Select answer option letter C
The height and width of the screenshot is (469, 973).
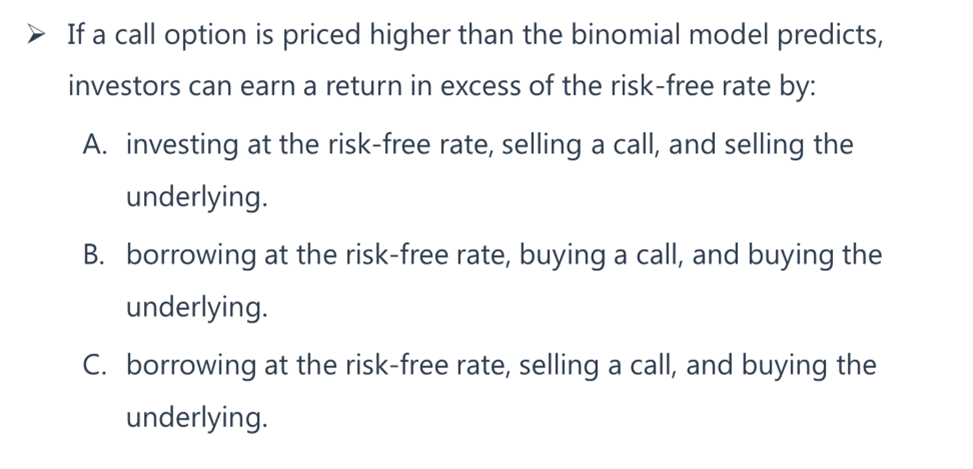coord(97,366)
